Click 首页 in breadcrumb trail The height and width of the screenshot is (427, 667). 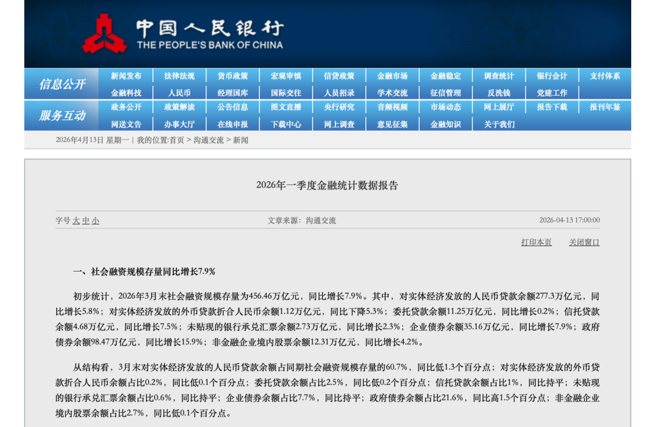177,140
